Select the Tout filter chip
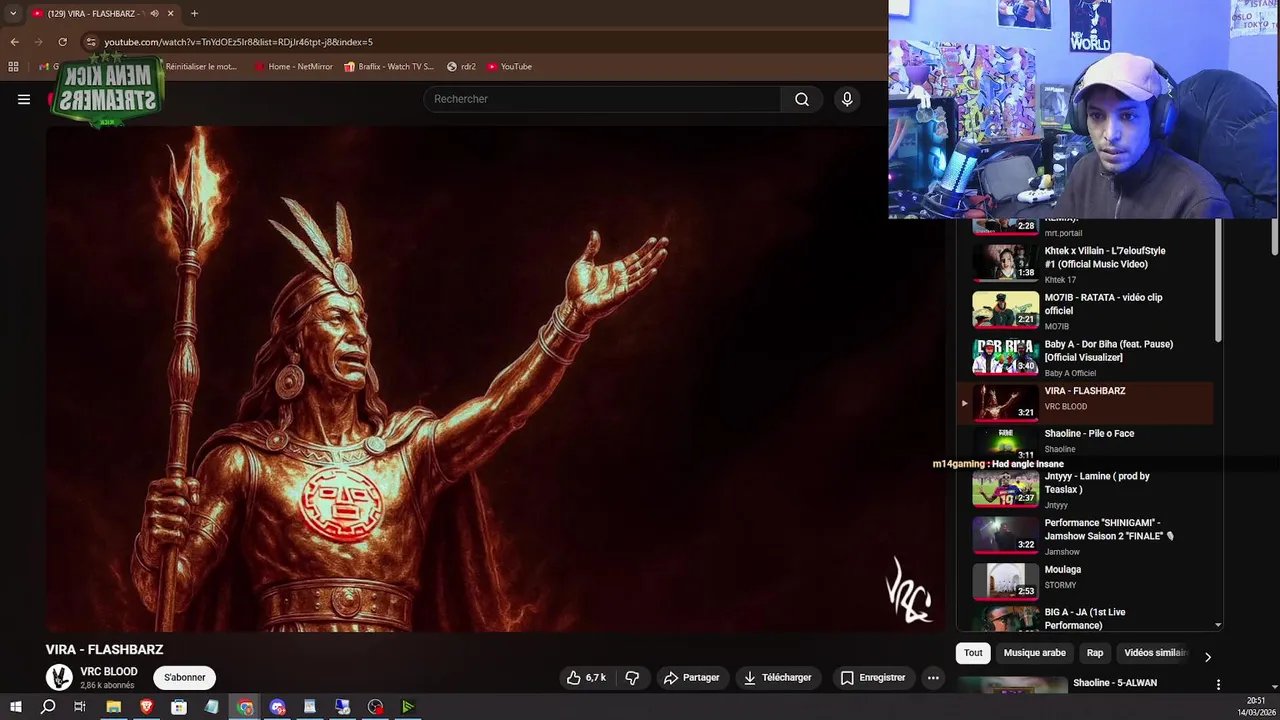The width and height of the screenshot is (1280, 720). tap(973, 653)
